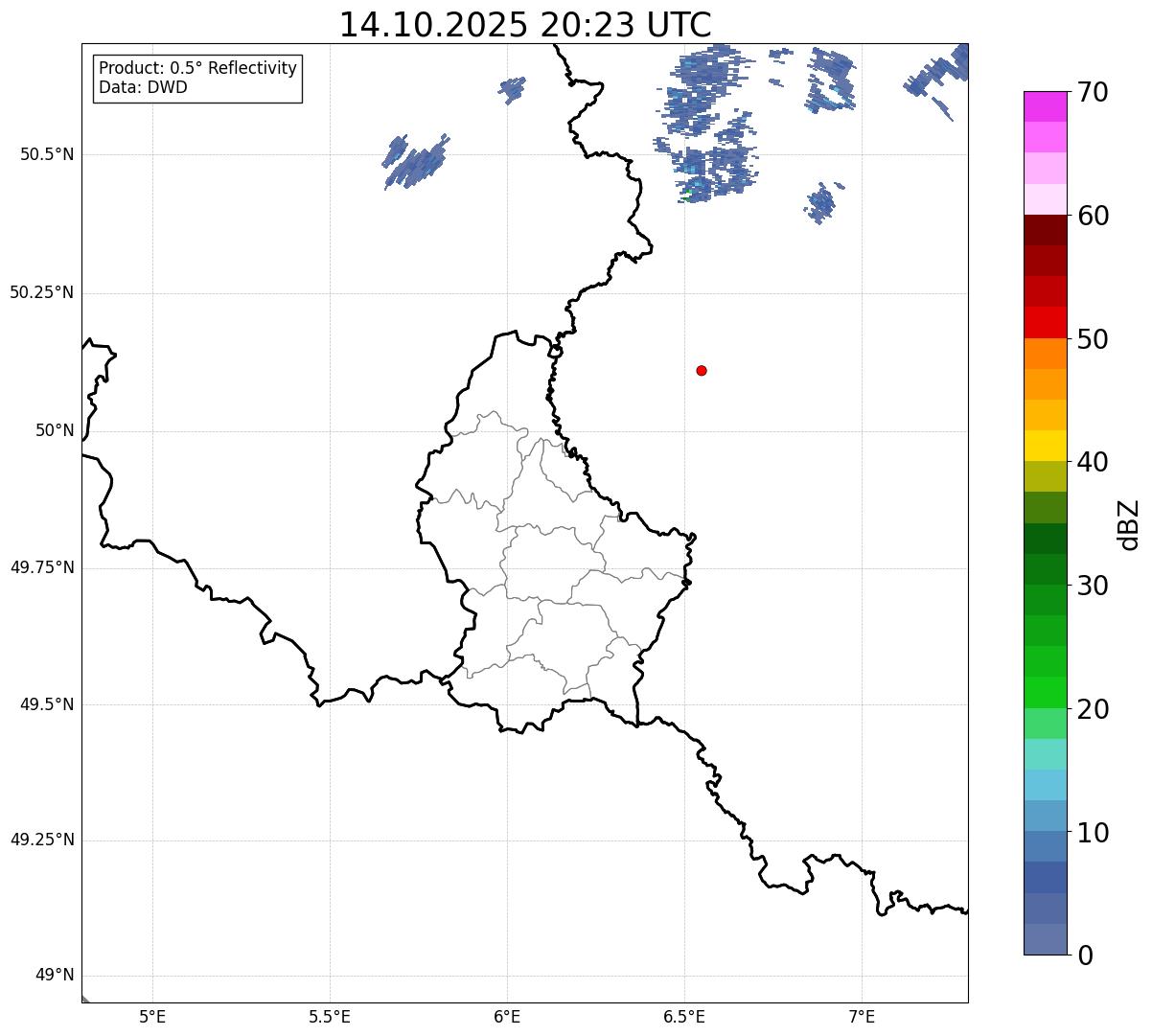Click the colorbar tick label 20
This screenshot has width=1152, height=1036.
[x=1092, y=709]
